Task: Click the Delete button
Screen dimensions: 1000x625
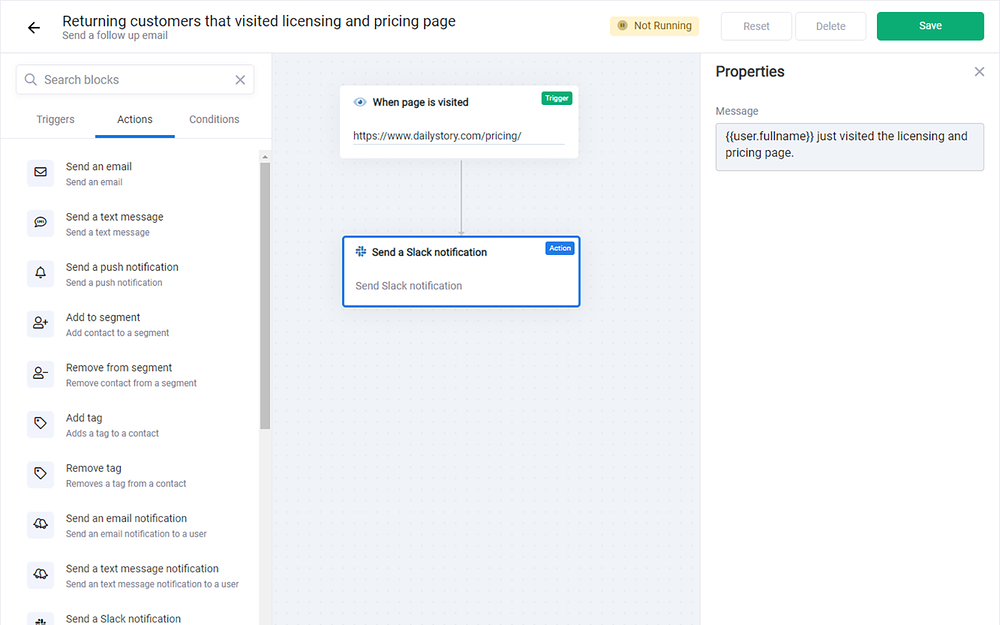Action: coord(830,26)
